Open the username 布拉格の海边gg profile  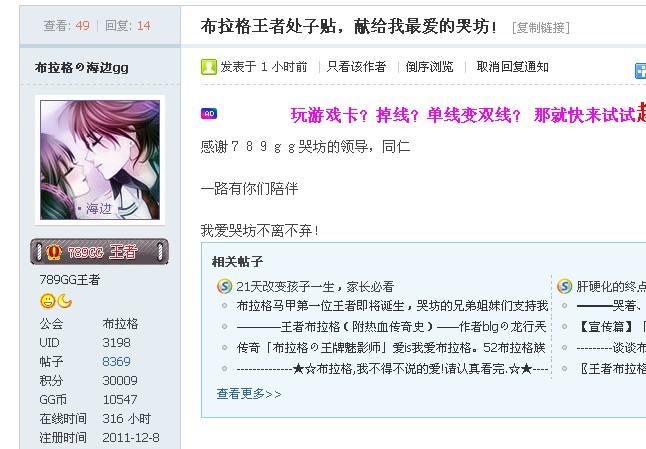[82, 68]
